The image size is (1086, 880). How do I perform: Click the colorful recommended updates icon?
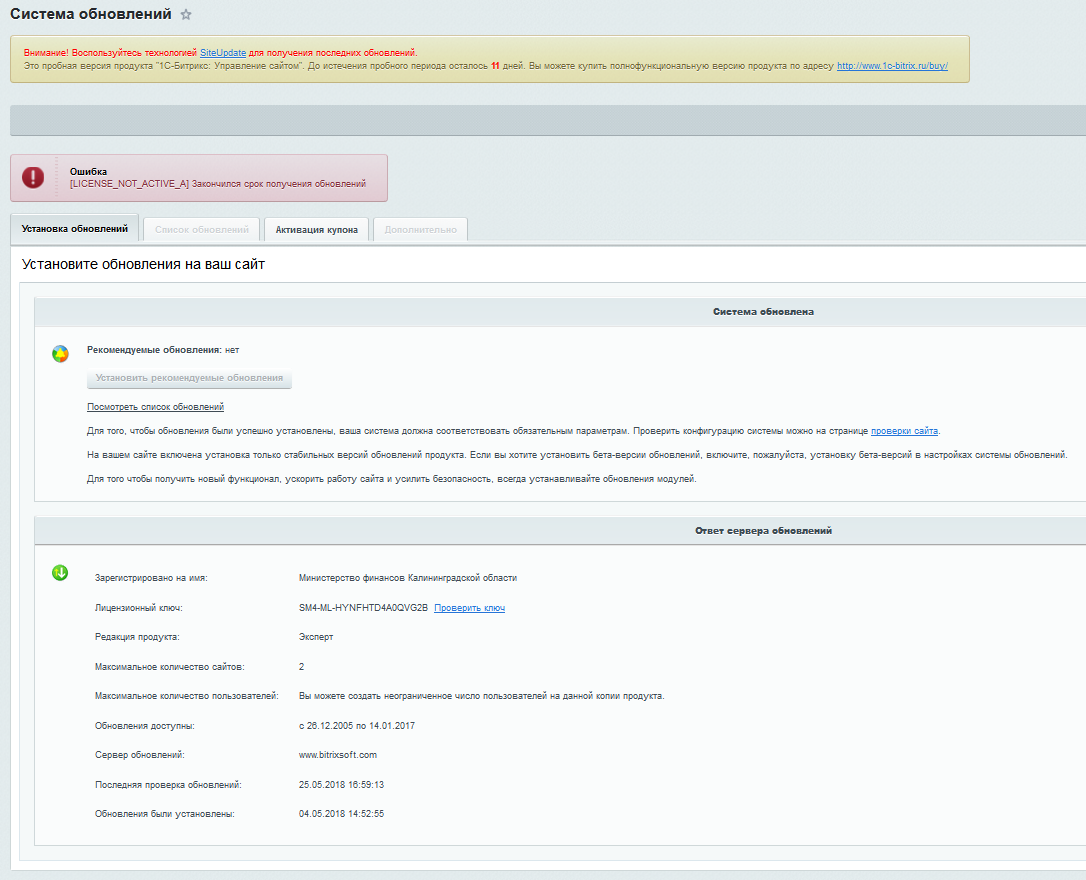pyautogui.click(x=60, y=353)
